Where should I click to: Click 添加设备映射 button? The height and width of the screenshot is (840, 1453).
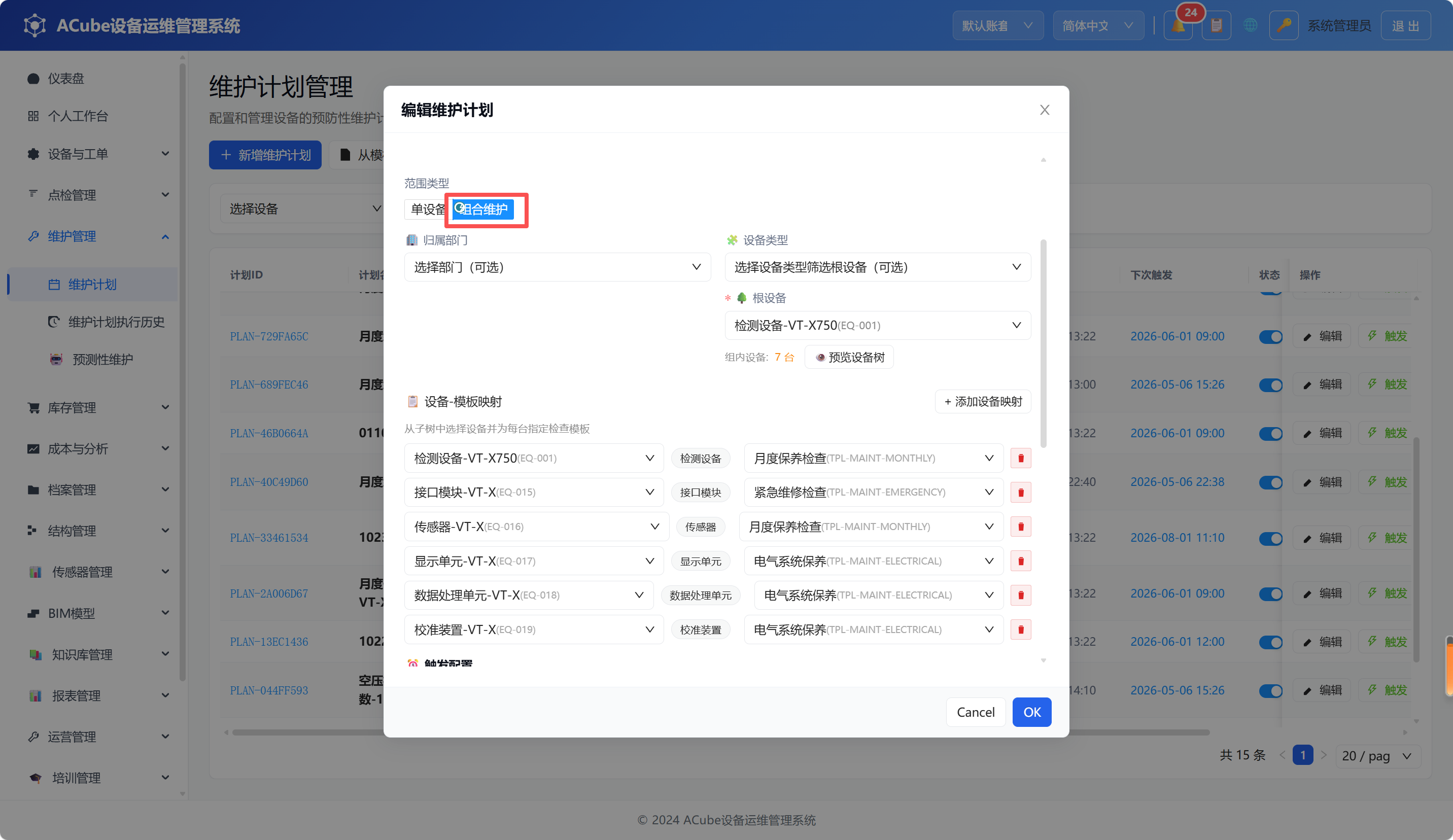[x=983, y=401]
